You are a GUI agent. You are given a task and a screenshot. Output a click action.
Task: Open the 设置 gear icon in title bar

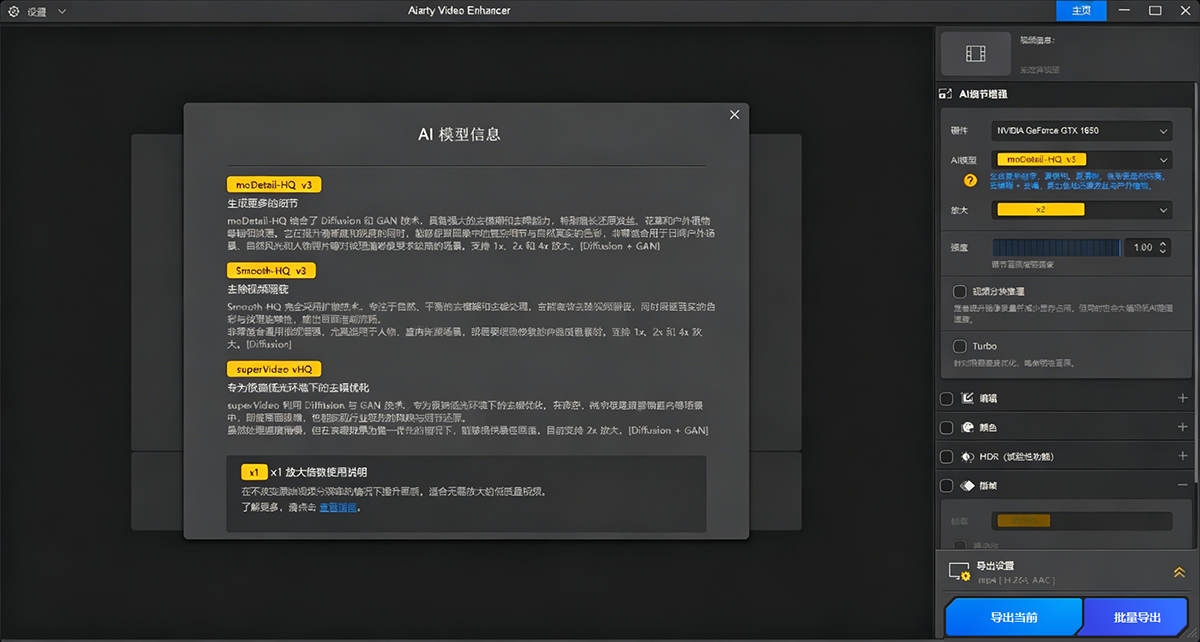point(13,11)
